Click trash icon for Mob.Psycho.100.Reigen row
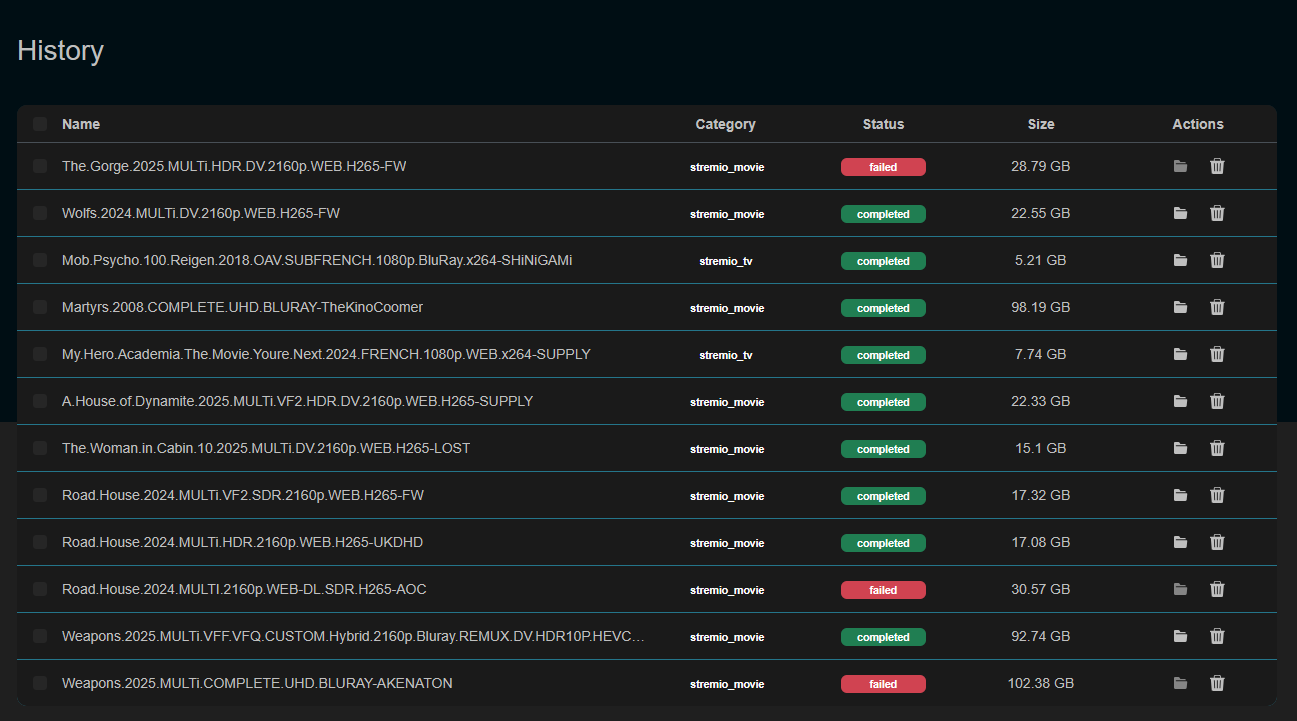Image resolution: width=1297 pixels, height=721 pixels. 1217,260
